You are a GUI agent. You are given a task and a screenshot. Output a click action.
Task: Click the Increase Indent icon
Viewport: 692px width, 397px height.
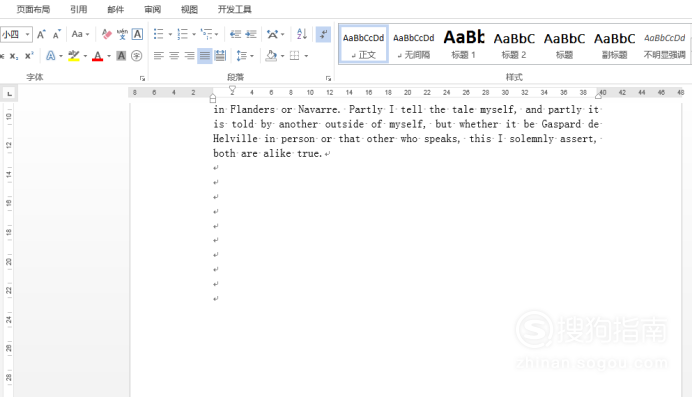click(x=251, y=34)
